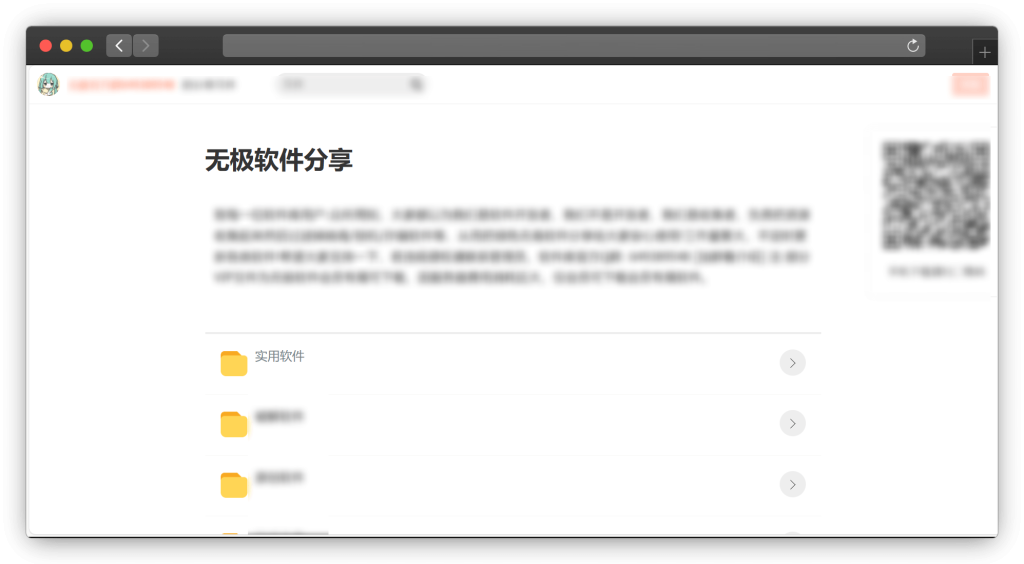Click the green-haired avatar site logo

tap(48, 85)
